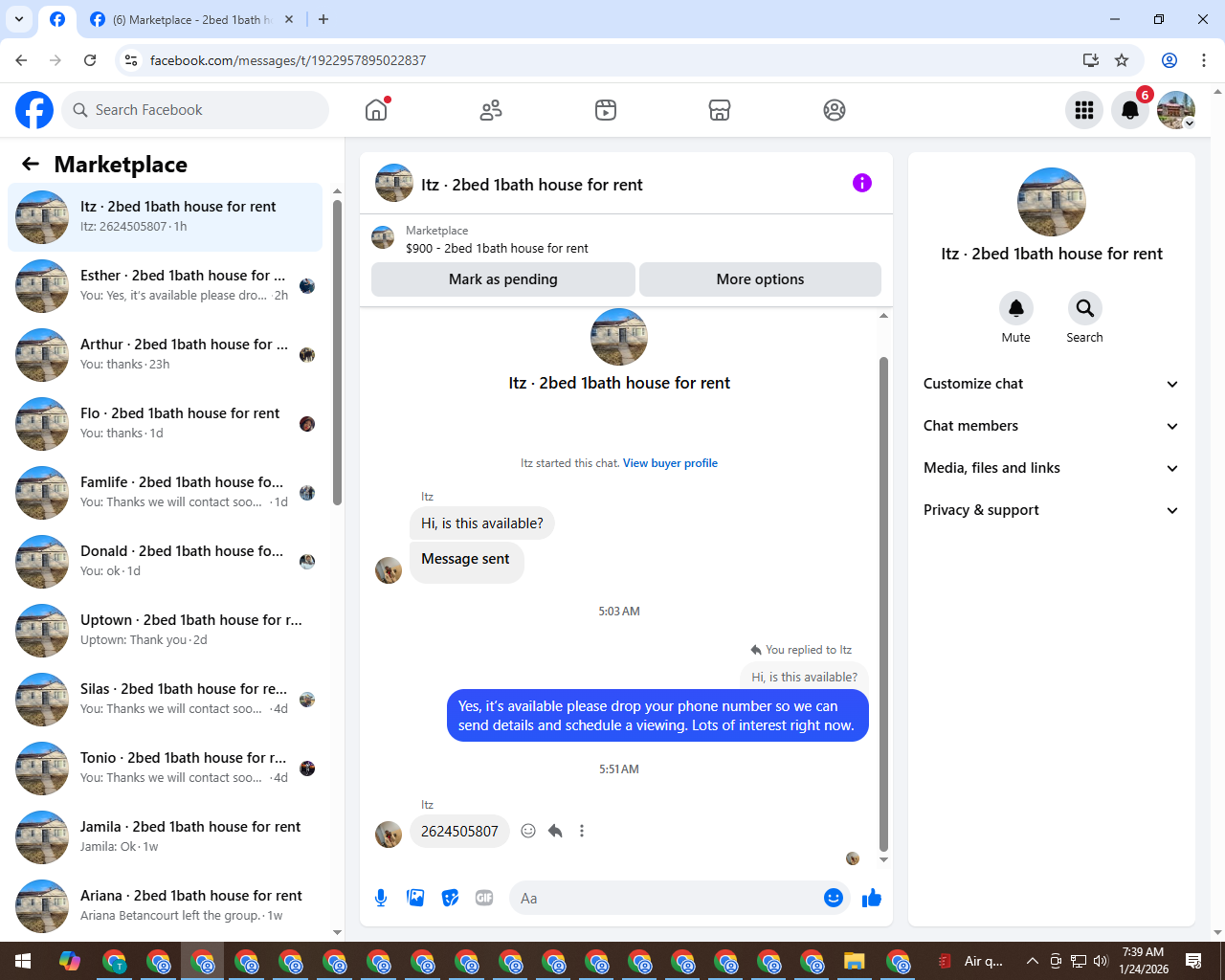
Task: Reply to the 2624505807 message
Action: [555, 831]
